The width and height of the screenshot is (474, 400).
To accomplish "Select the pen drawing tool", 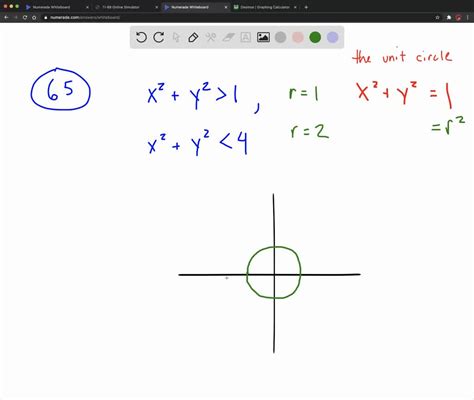I will 193,37.
